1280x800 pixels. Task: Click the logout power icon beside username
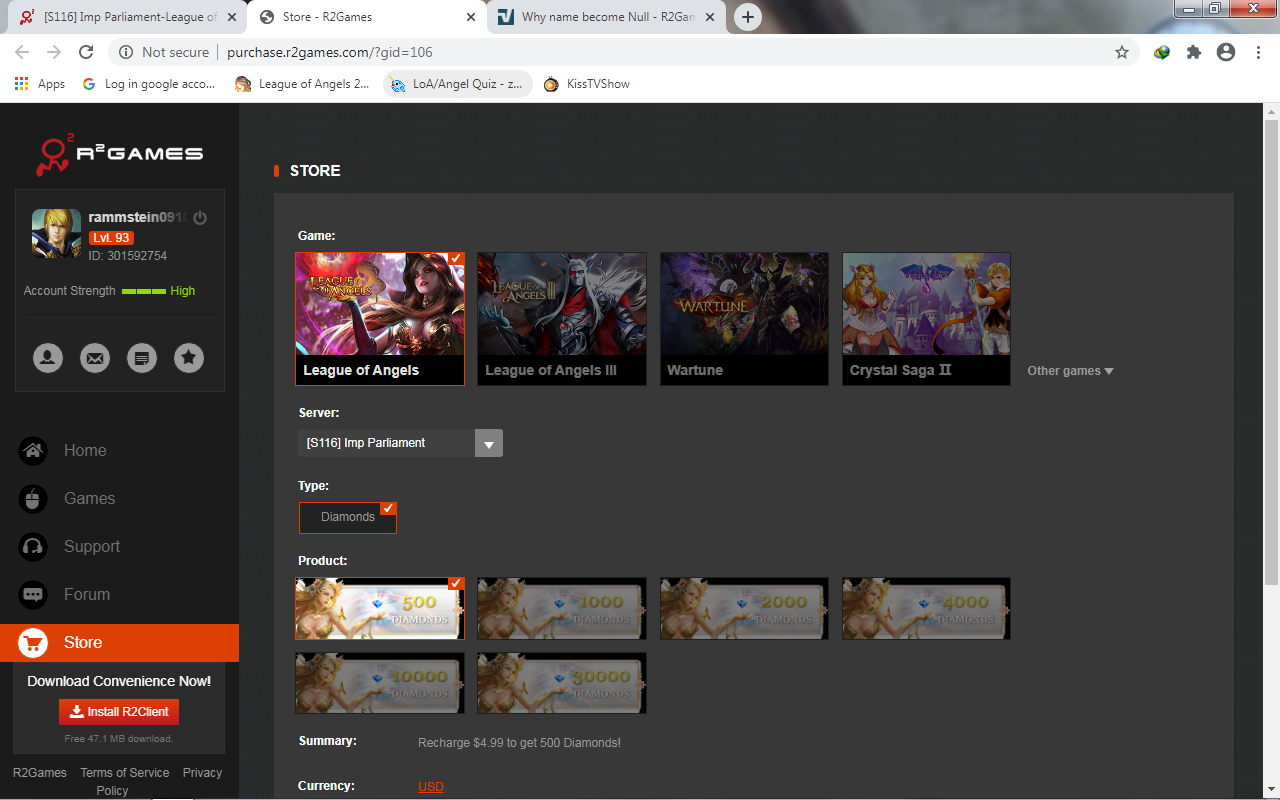point(200,218)
